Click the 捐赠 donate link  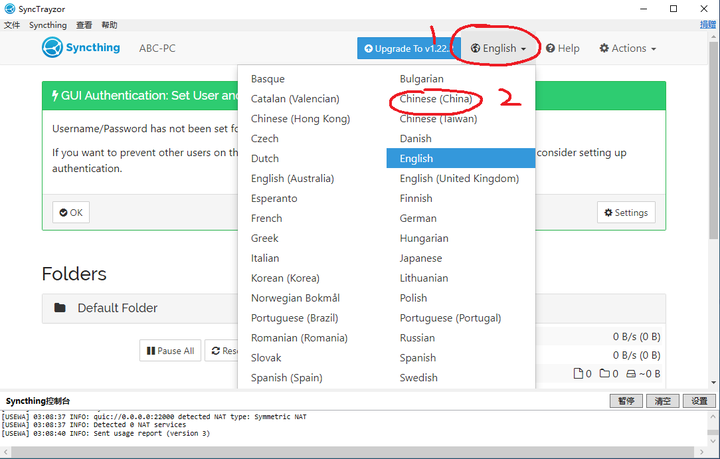click(x=708, y=25)
